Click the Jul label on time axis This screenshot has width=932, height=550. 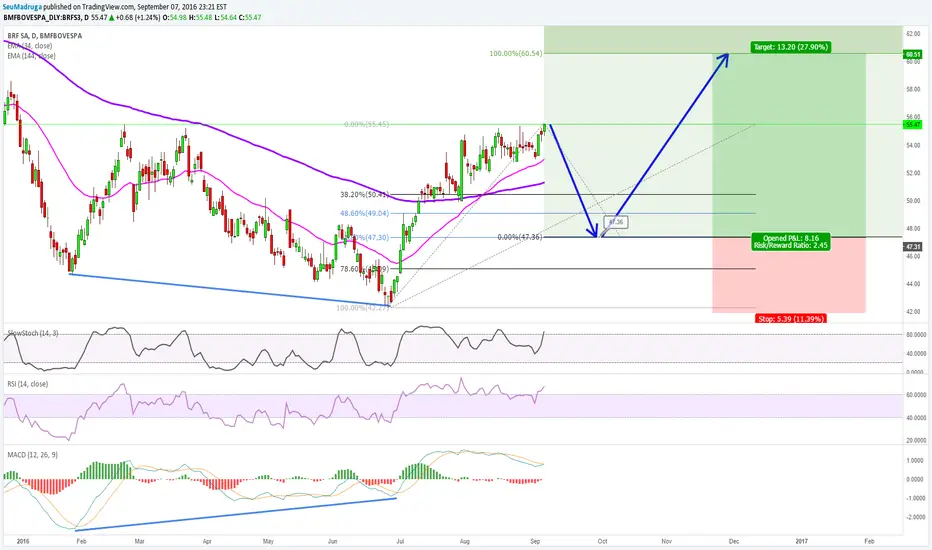(x=400, y=542)
